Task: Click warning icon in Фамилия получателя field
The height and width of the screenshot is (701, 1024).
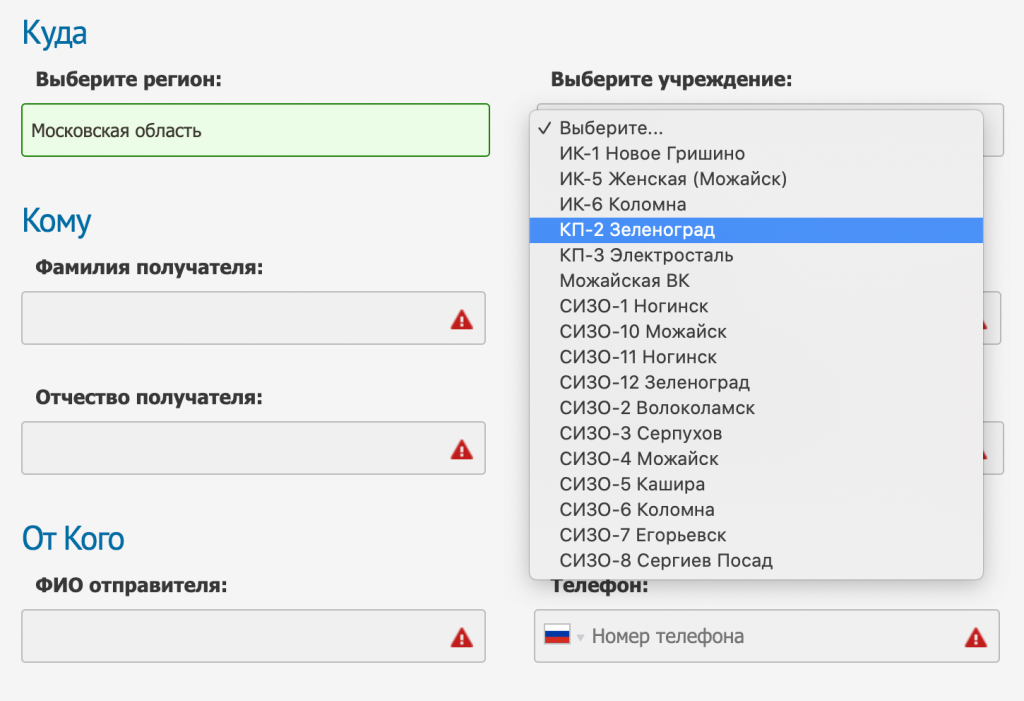Action: pyautogui.click(x=461, y=320)
